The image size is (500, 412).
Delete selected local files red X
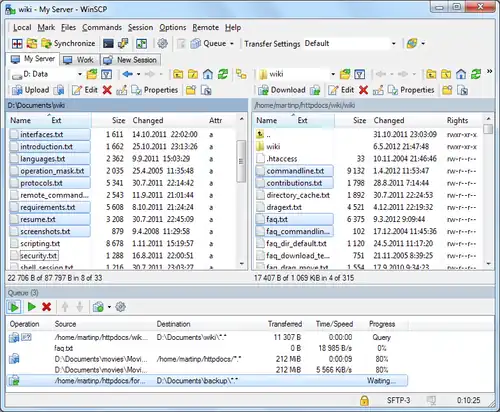pos(107,90)
